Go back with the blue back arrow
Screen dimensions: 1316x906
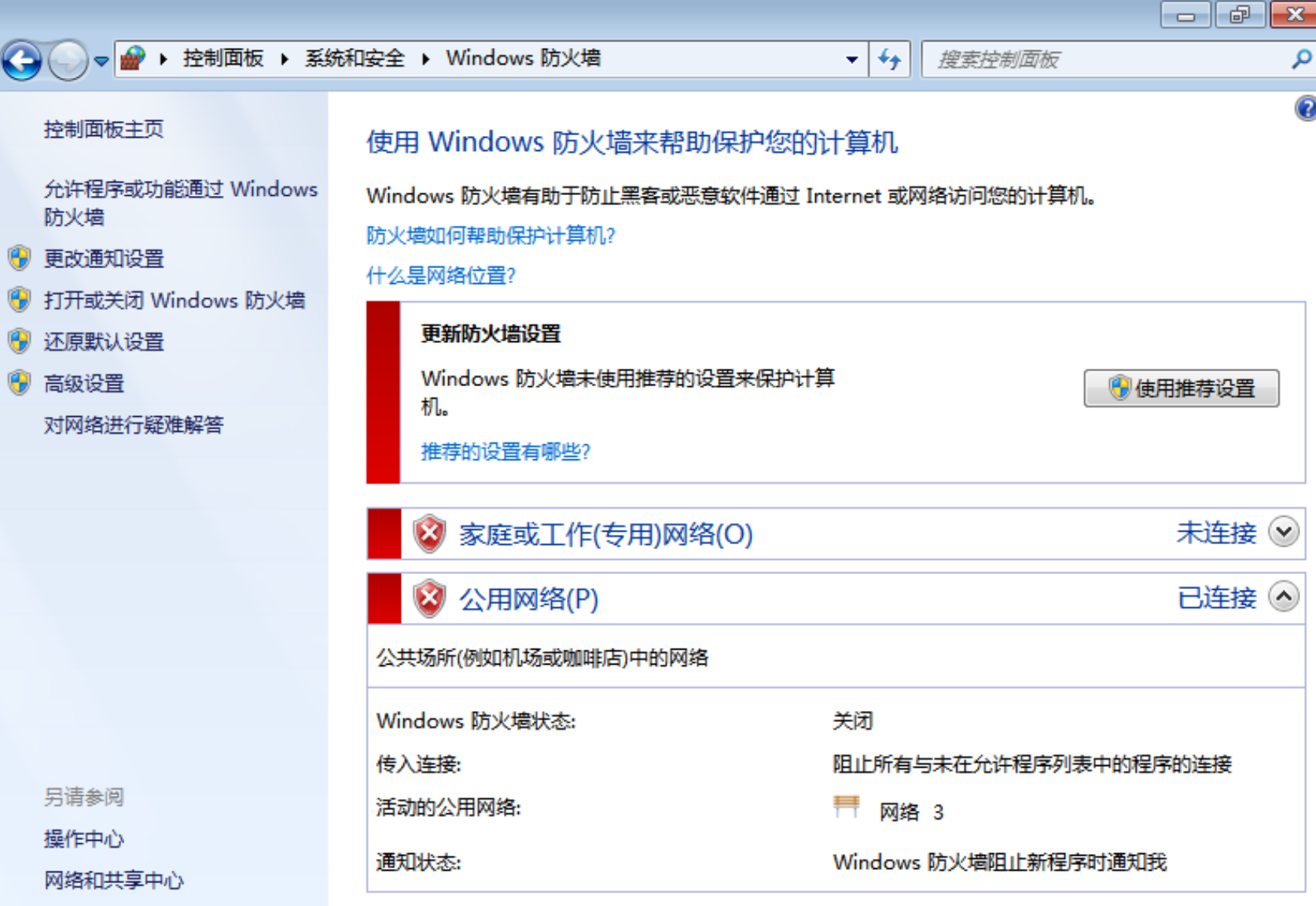pos(21,60)
